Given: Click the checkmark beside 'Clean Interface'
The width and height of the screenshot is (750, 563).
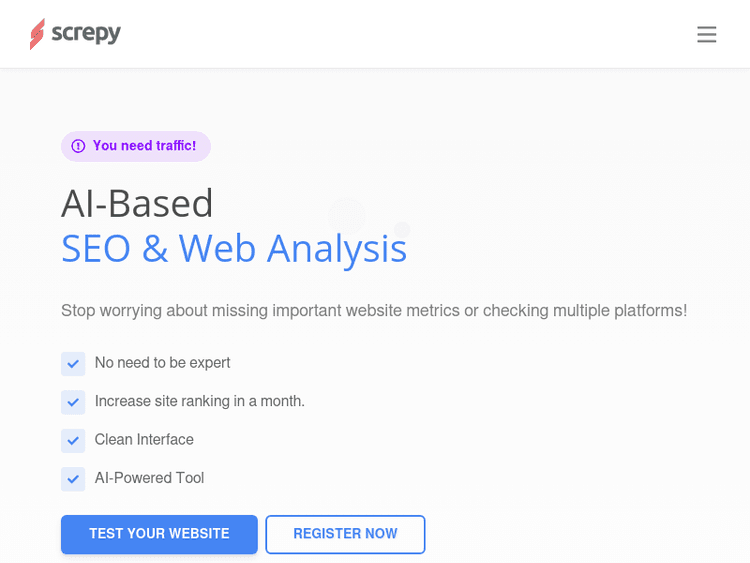Looking at the screenshot, I should 73,441.
